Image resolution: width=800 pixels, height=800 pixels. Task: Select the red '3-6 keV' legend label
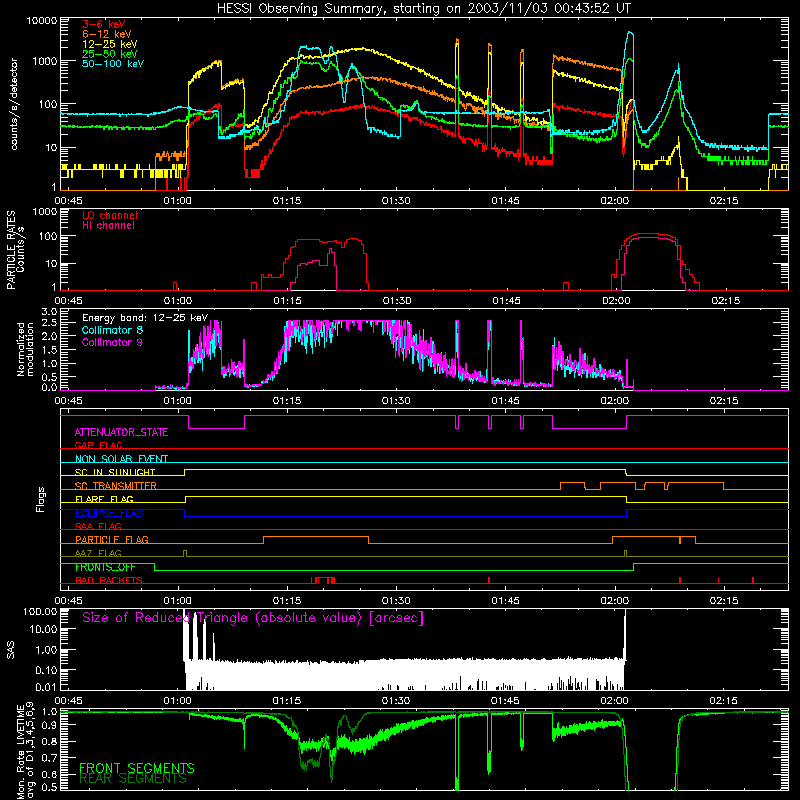[103, 24]
